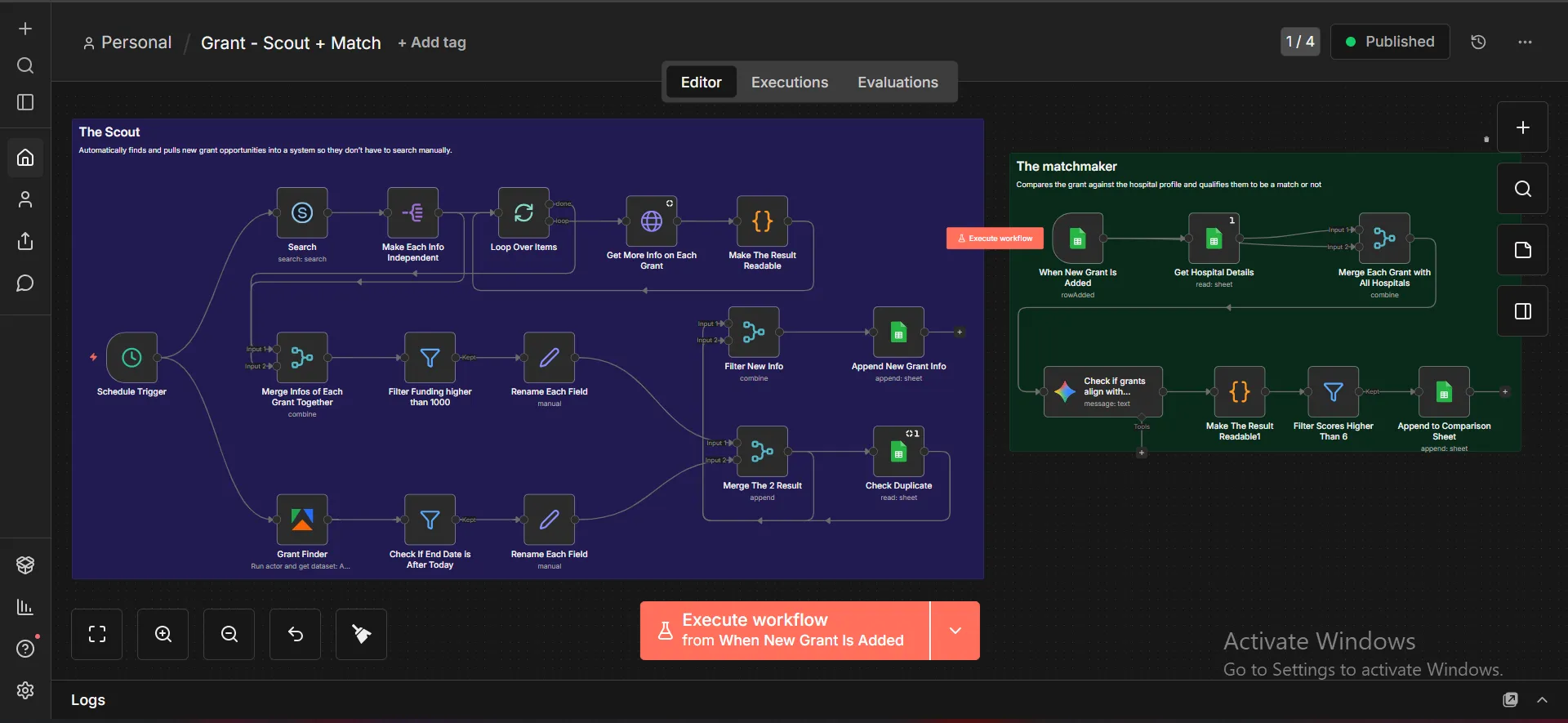Open the Check if grants align with node
The width and height of the screenshot is (1568, 723).
click(1103, 392)
